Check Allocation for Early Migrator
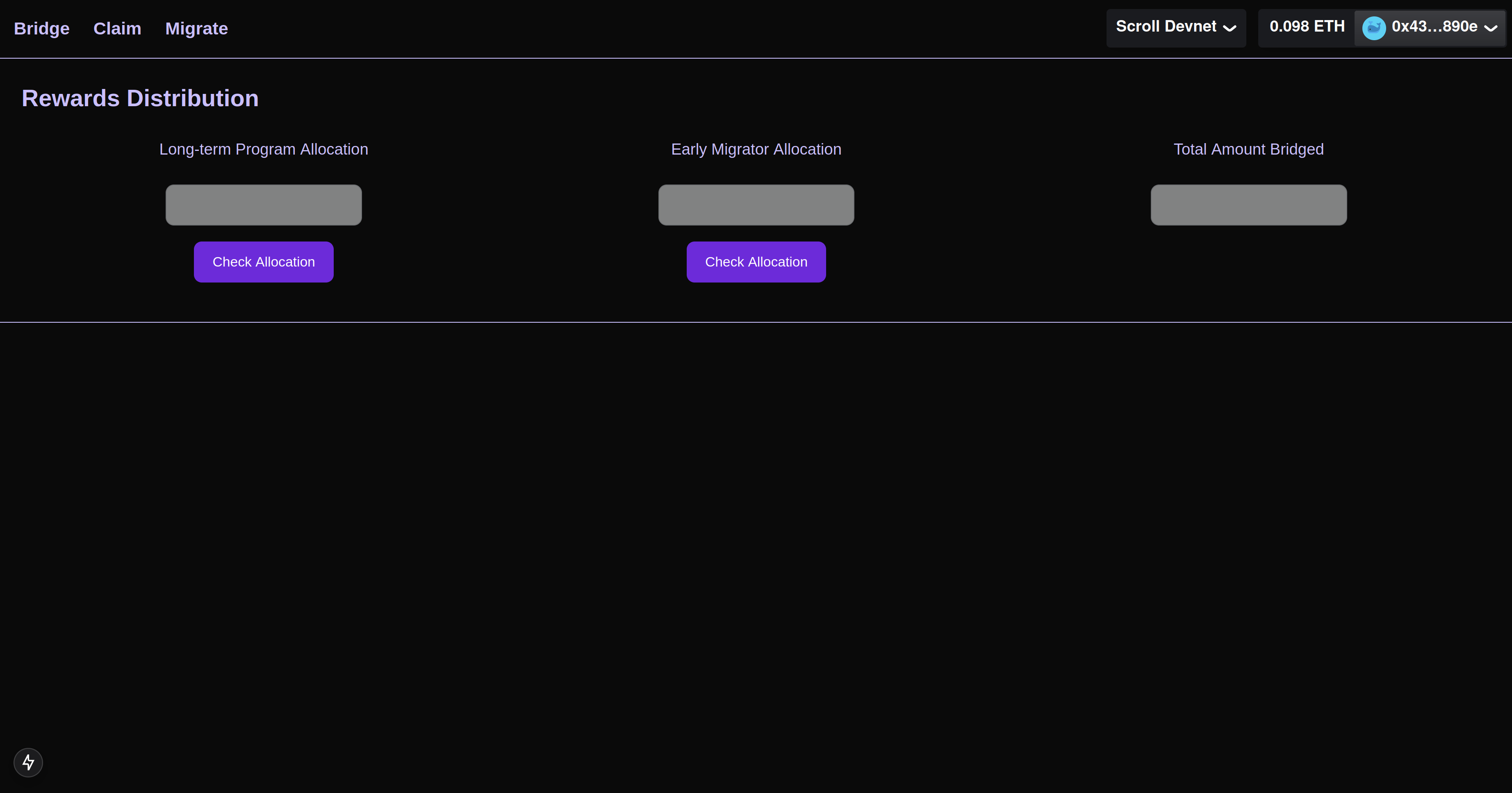The height and width of the screenshot is (793, 1512). tap(756, 262)
